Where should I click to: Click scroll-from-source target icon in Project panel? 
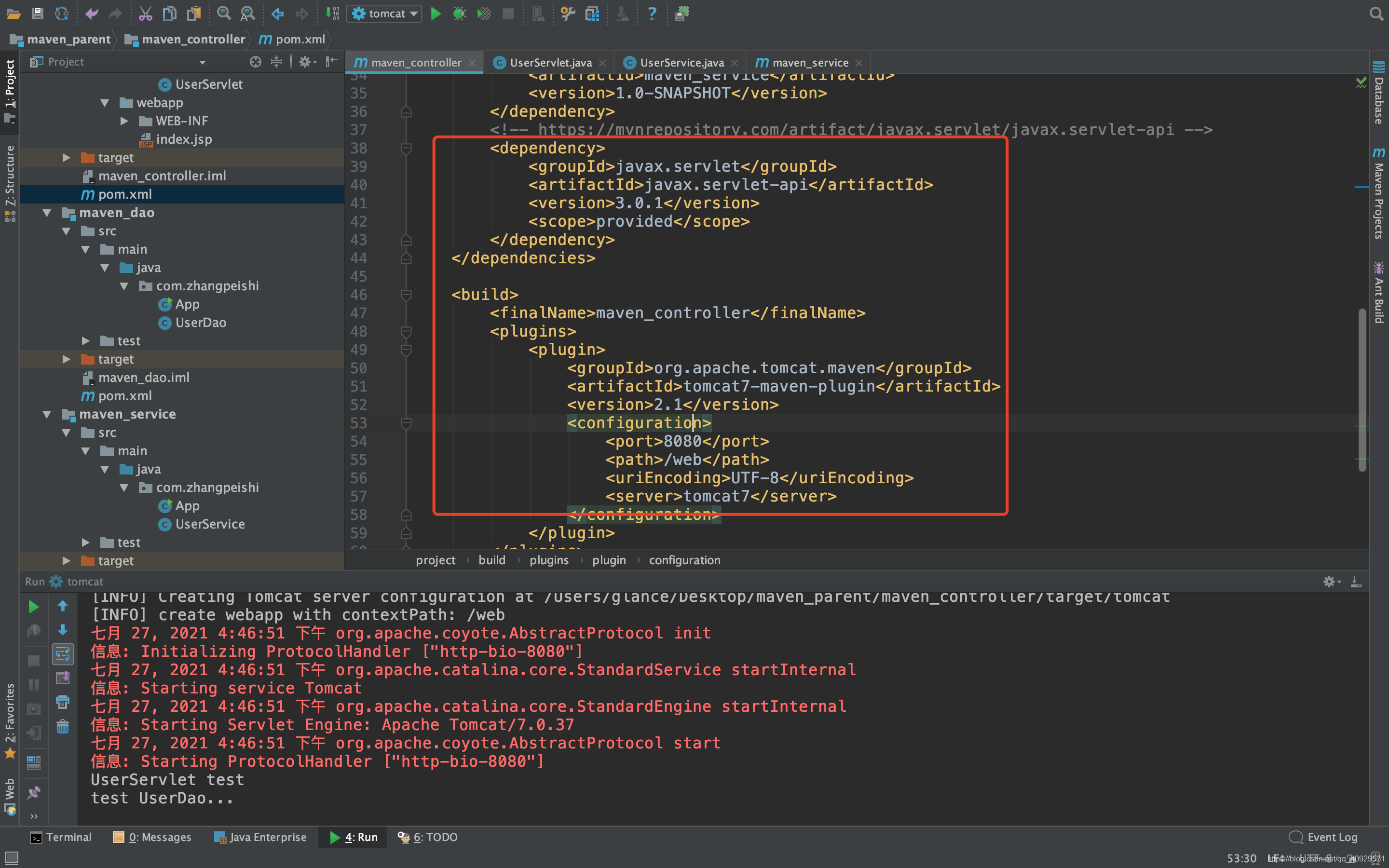tap(256, 62)
